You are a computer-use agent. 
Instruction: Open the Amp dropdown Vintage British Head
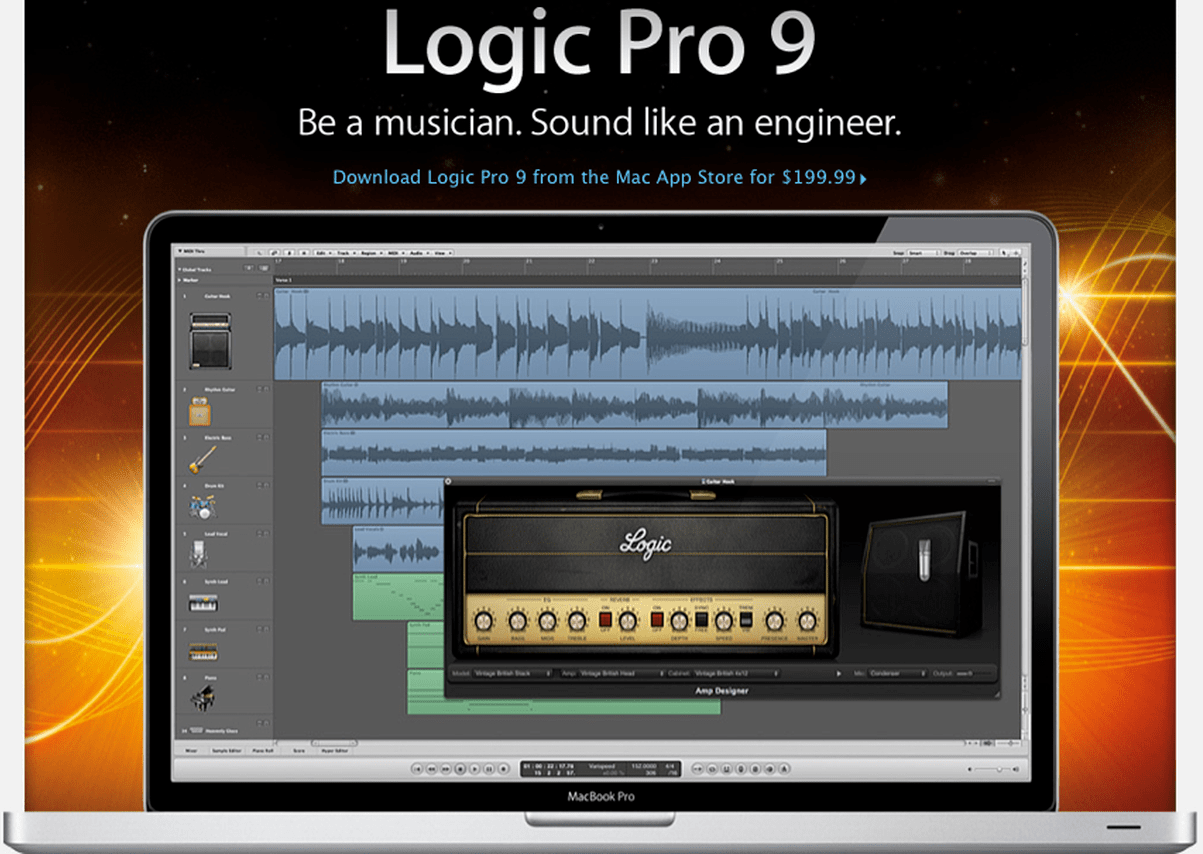pos(622,674)
